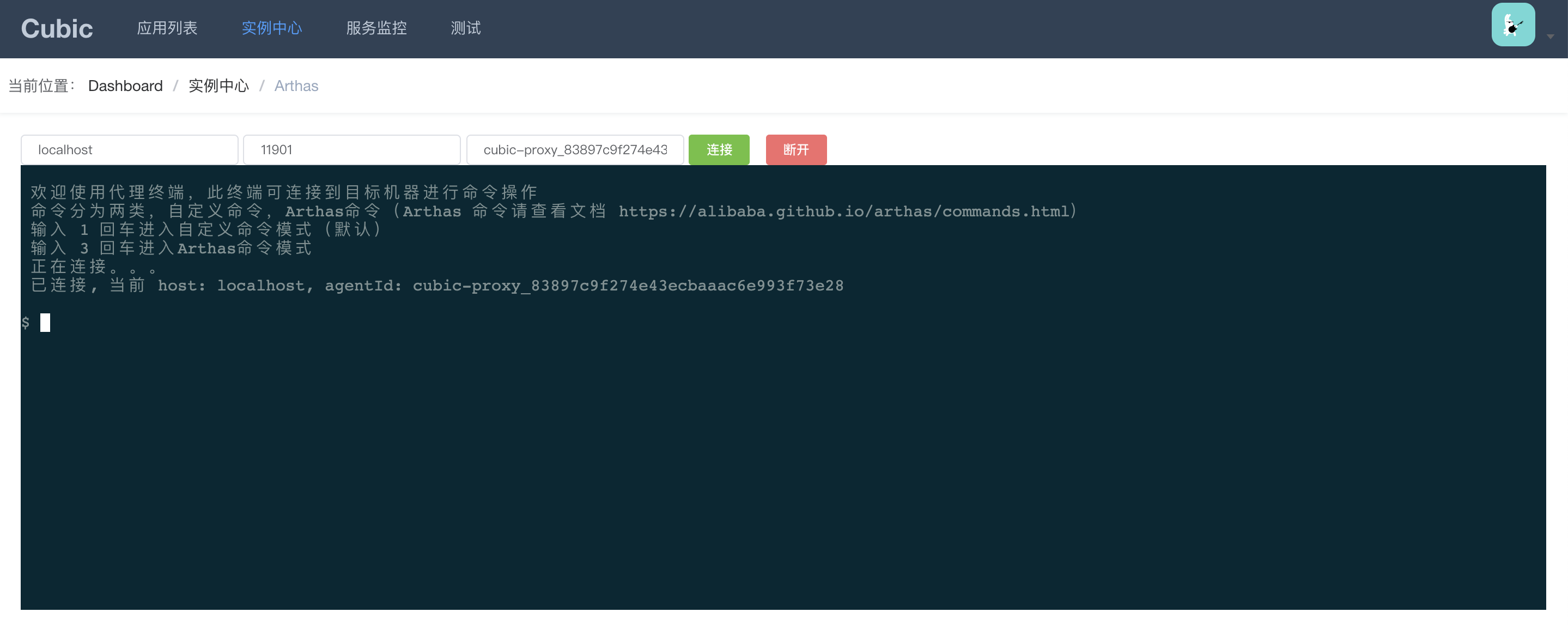
Task: Go to 服务监控 in top navigation
Action: 376,28
